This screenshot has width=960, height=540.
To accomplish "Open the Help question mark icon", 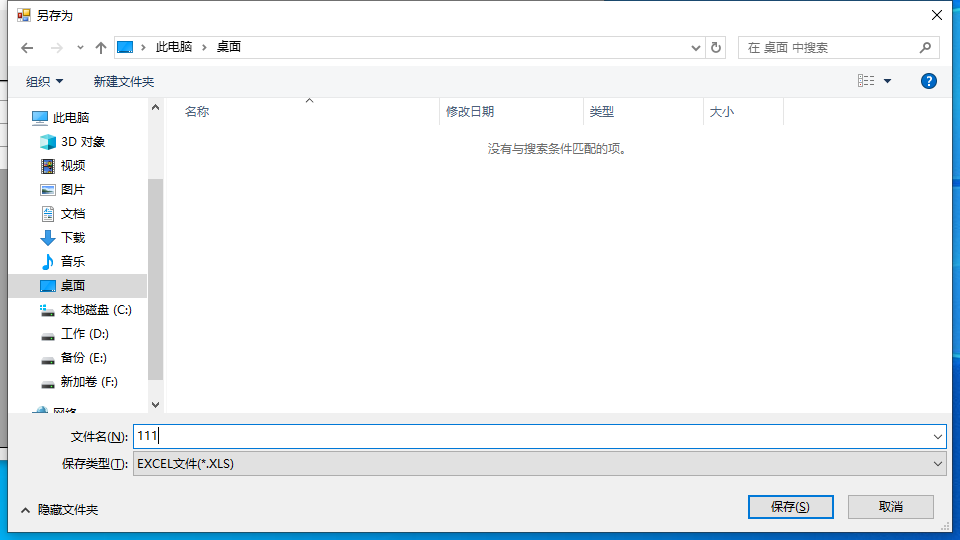I will click(x=928, y=81).
